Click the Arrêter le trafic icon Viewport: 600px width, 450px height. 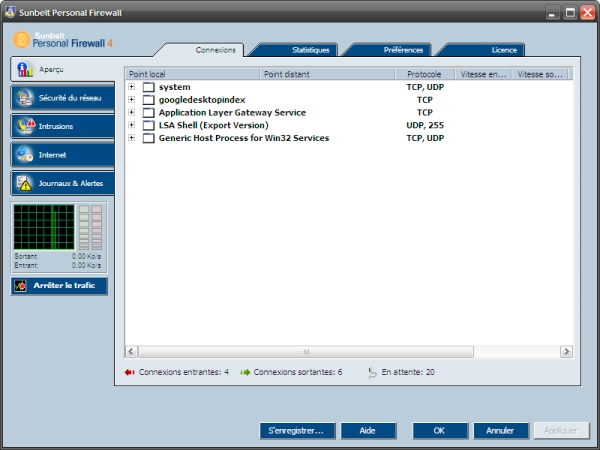(x=21, y=286)
